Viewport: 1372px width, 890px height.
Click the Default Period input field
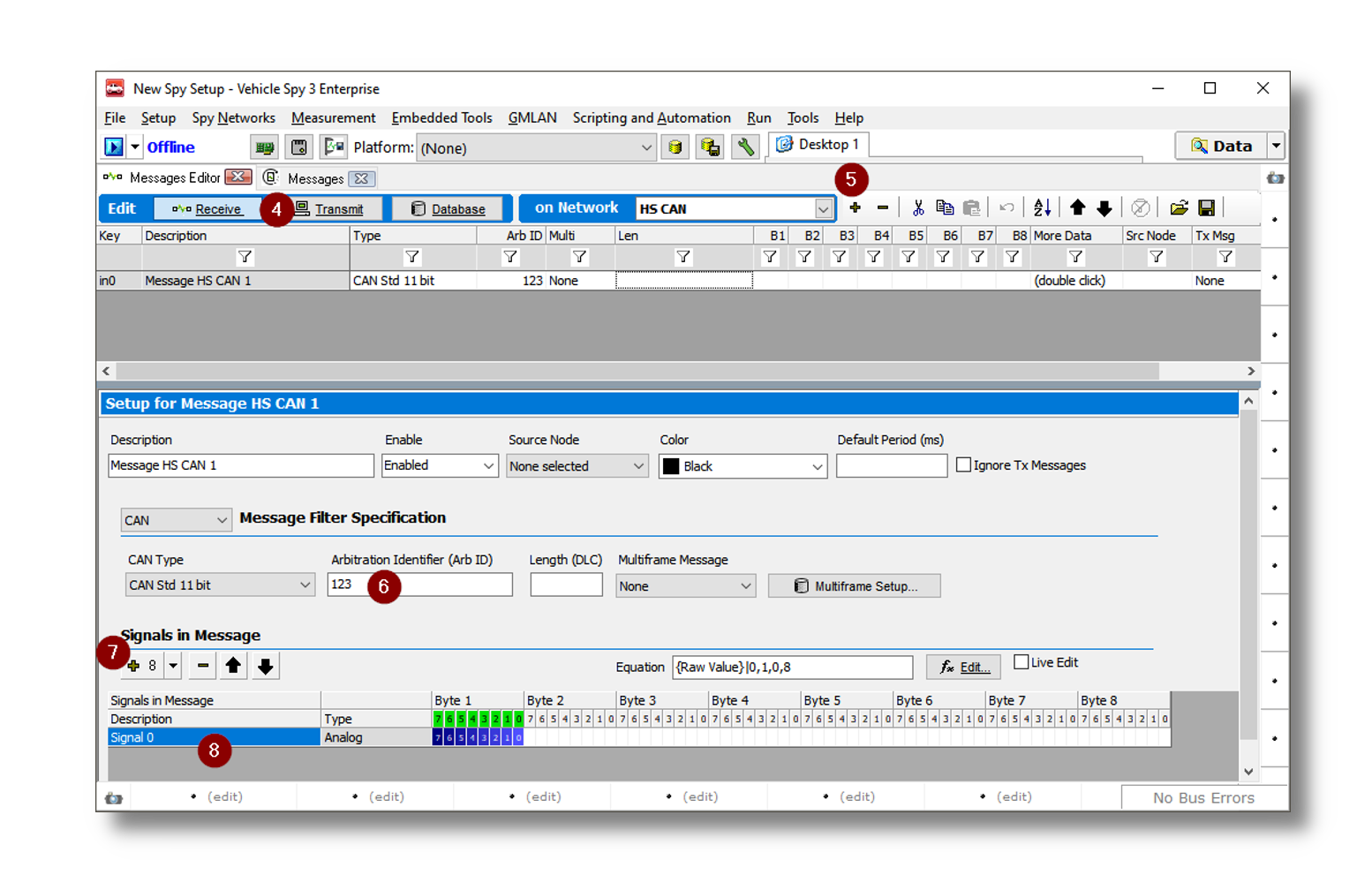coord(891,465)
